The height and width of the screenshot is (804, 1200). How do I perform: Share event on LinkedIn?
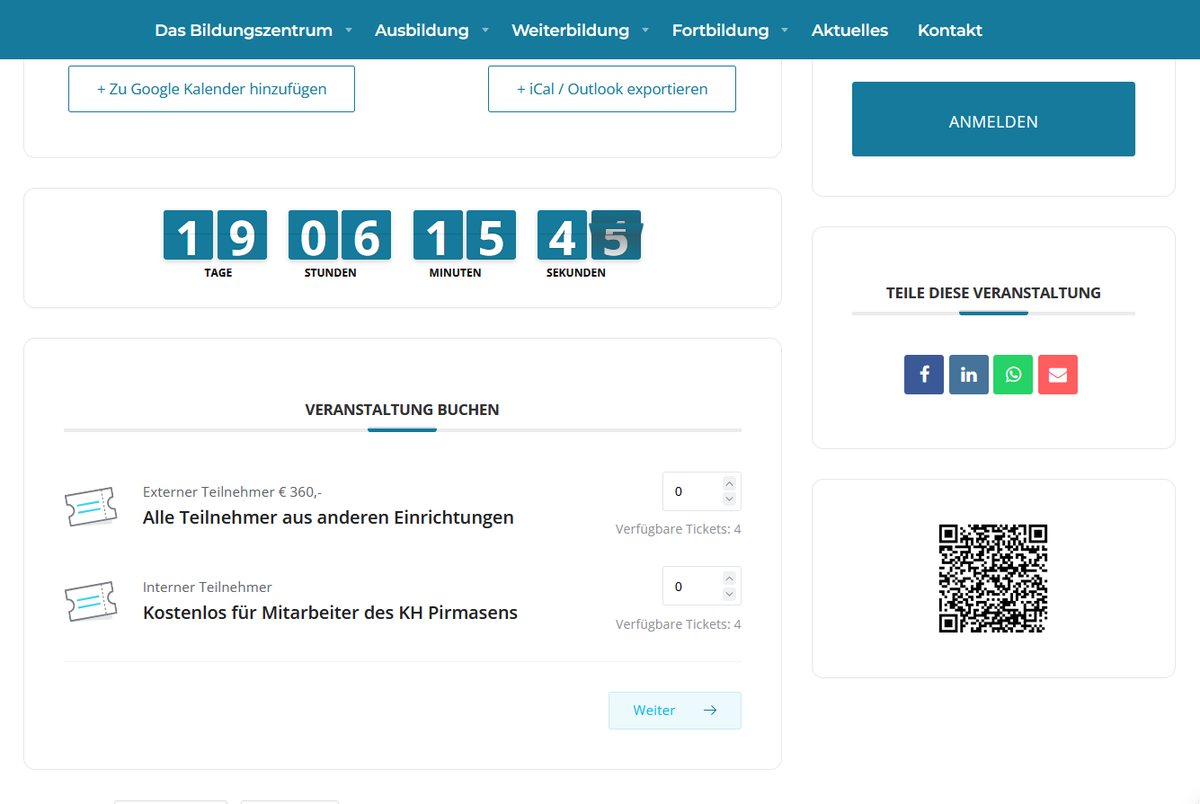click(x=969, y=374)
